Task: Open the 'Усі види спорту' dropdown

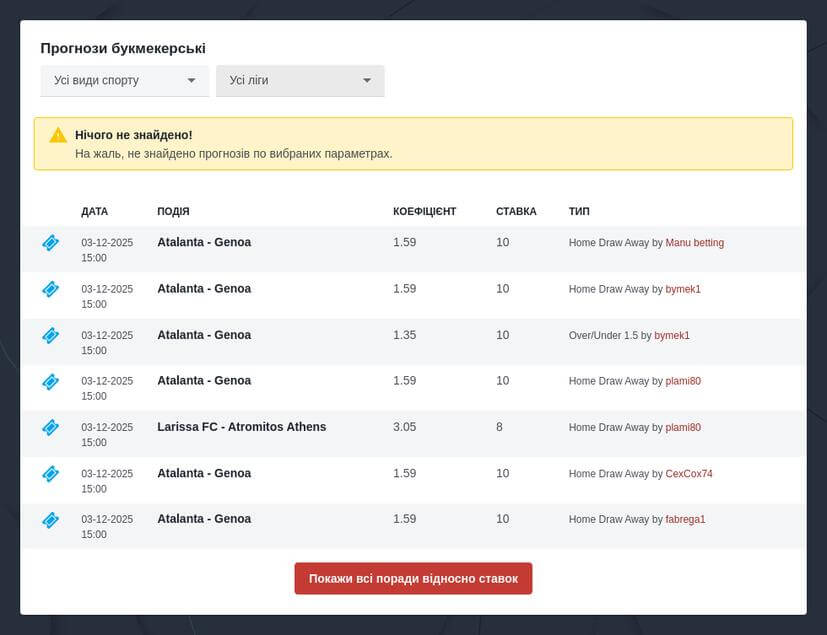Action: tap(124, 81)
